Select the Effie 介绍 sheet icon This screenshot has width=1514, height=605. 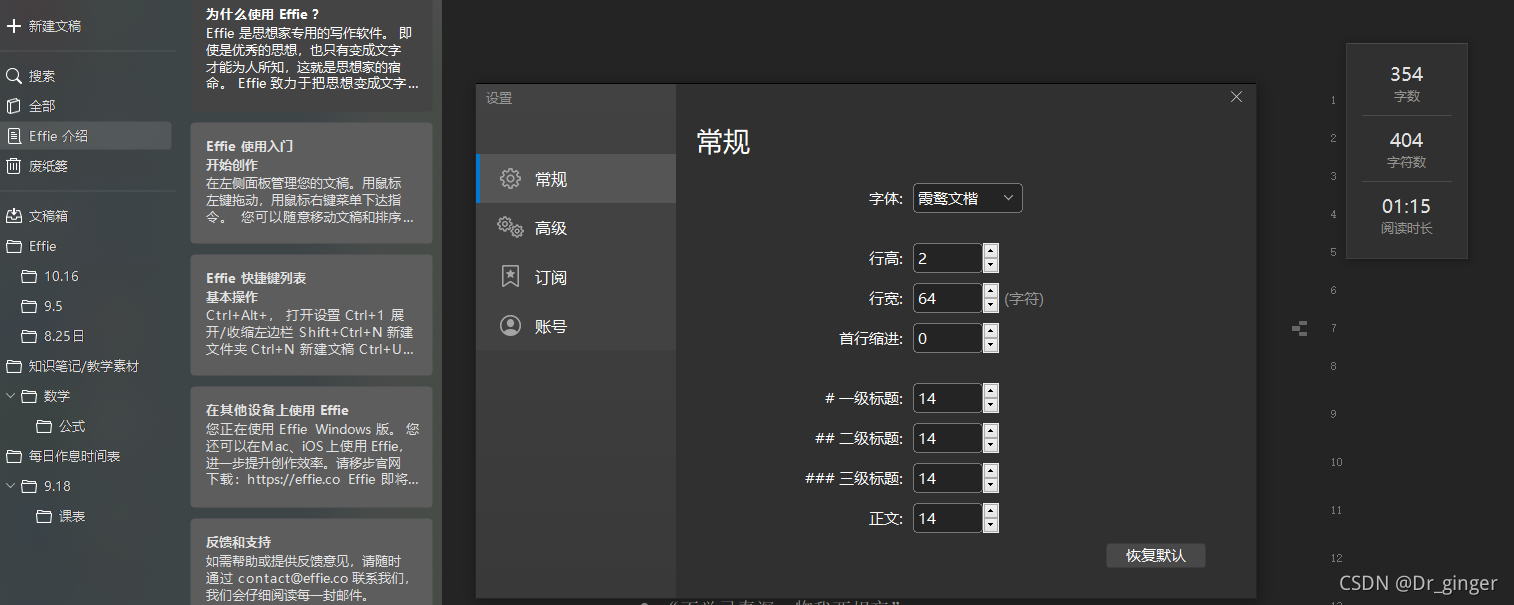point(14,136)
